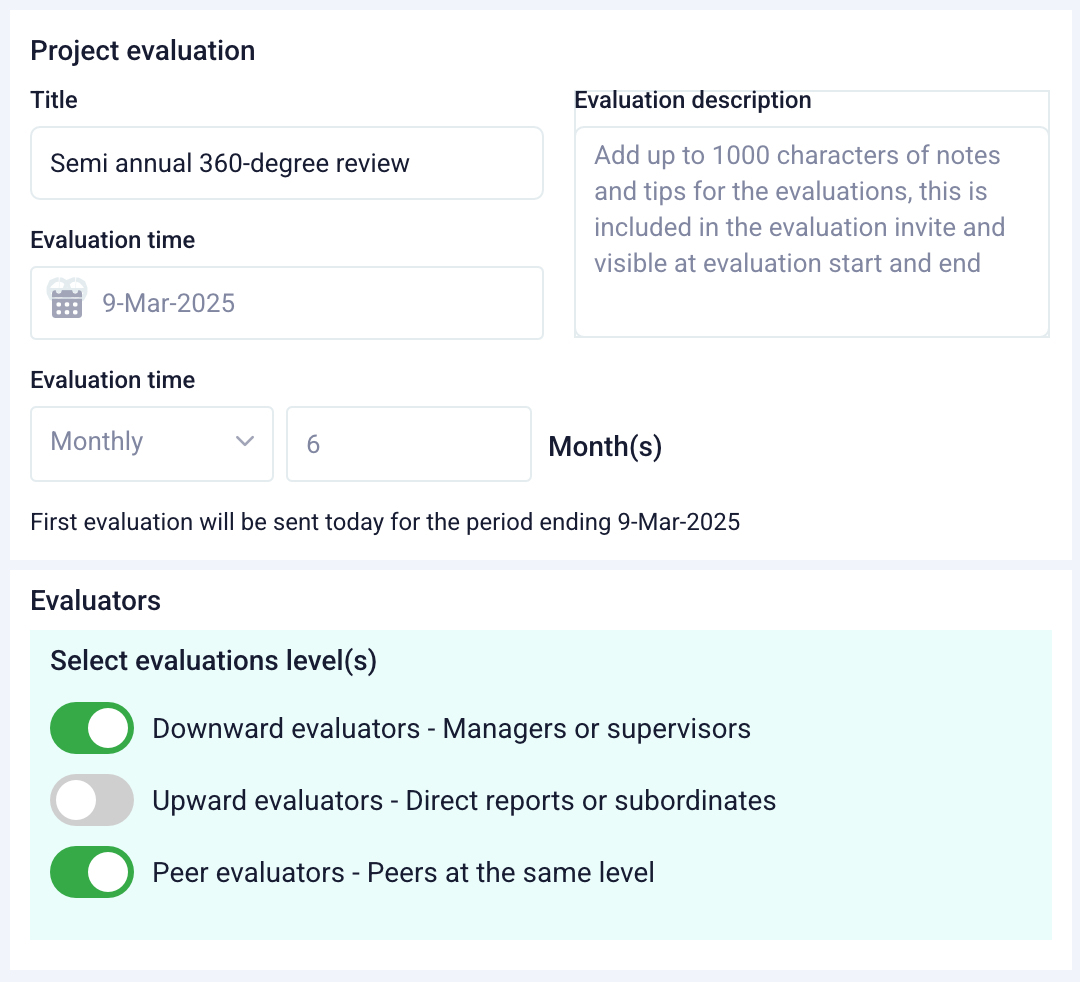Click the Downward evaluators - Managers label
This screenshot has width=1080, height=982.
tap(451, 728)
